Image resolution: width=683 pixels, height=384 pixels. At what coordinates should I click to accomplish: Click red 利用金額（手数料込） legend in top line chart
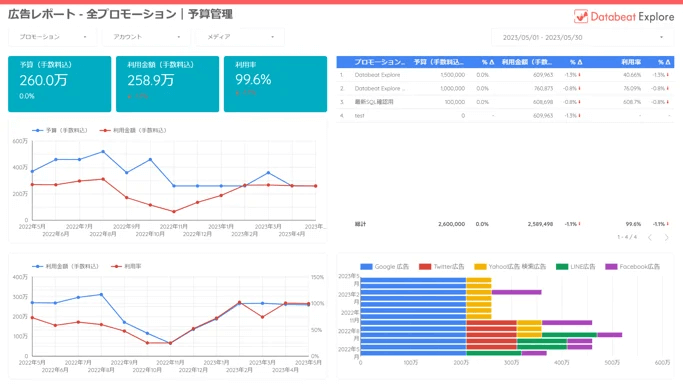click(x=133, y=130)
